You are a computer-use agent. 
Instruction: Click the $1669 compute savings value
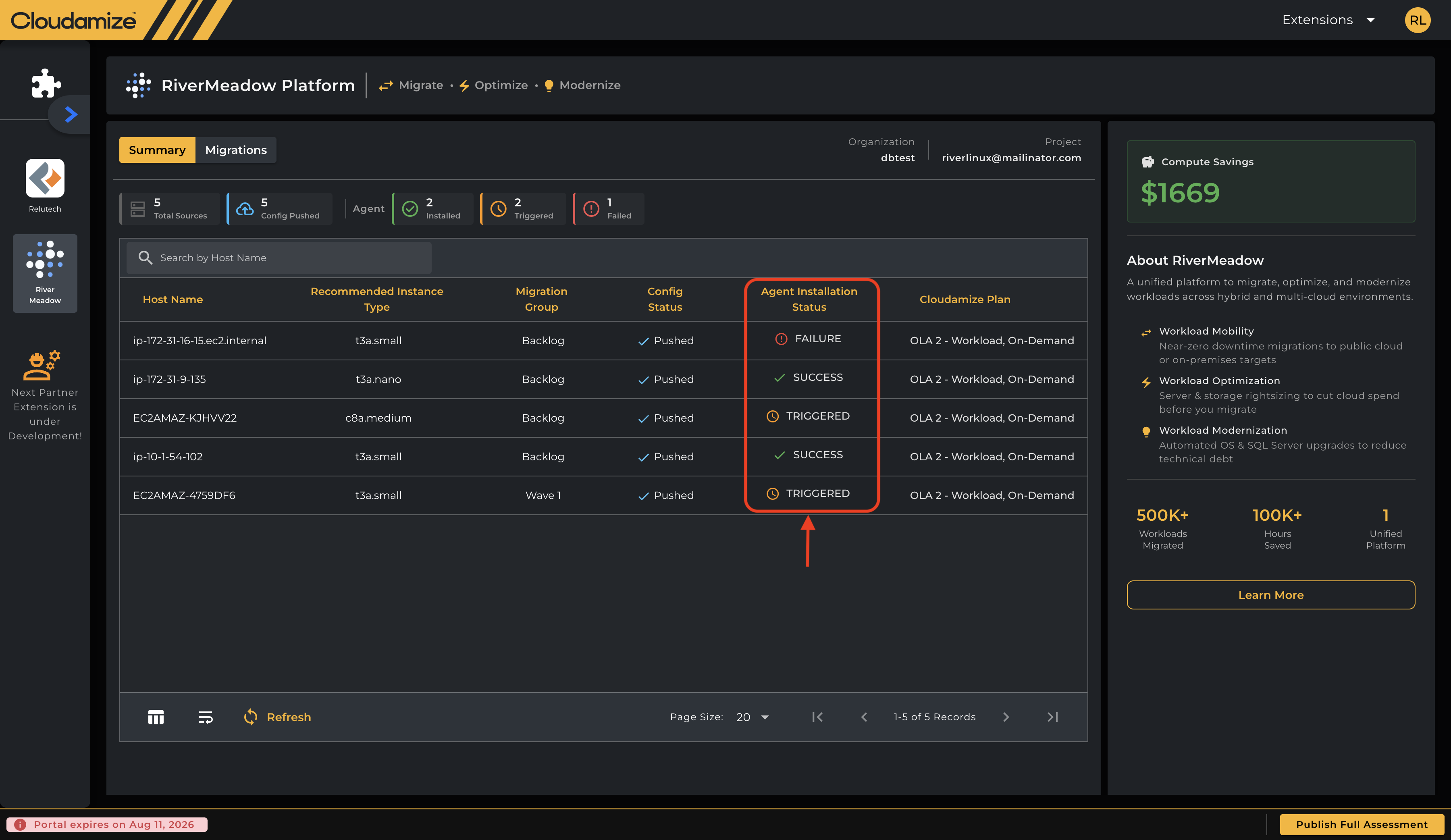click(1181, 192)
